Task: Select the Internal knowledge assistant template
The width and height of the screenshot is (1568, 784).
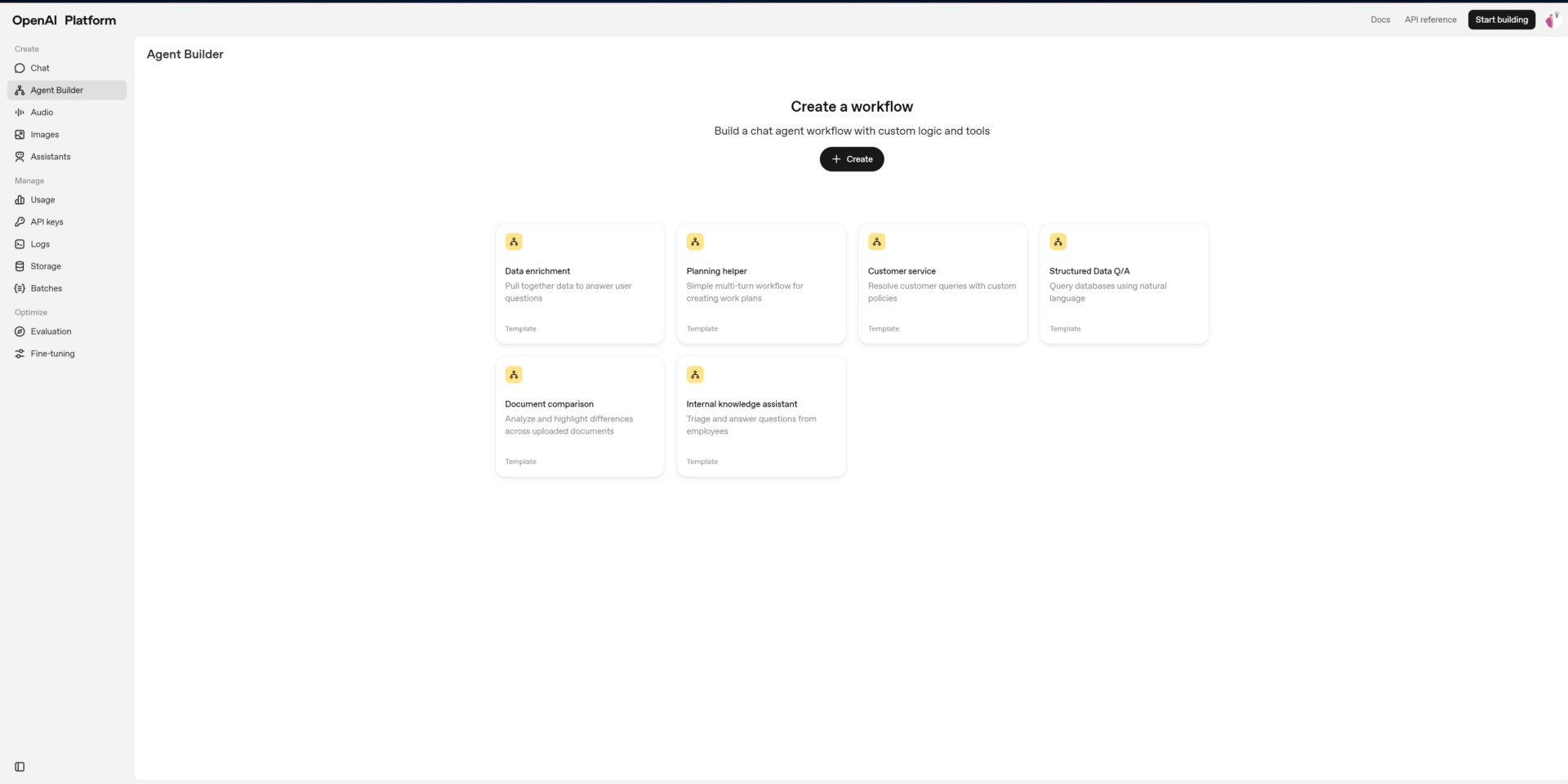Action: tap(761, 416)
